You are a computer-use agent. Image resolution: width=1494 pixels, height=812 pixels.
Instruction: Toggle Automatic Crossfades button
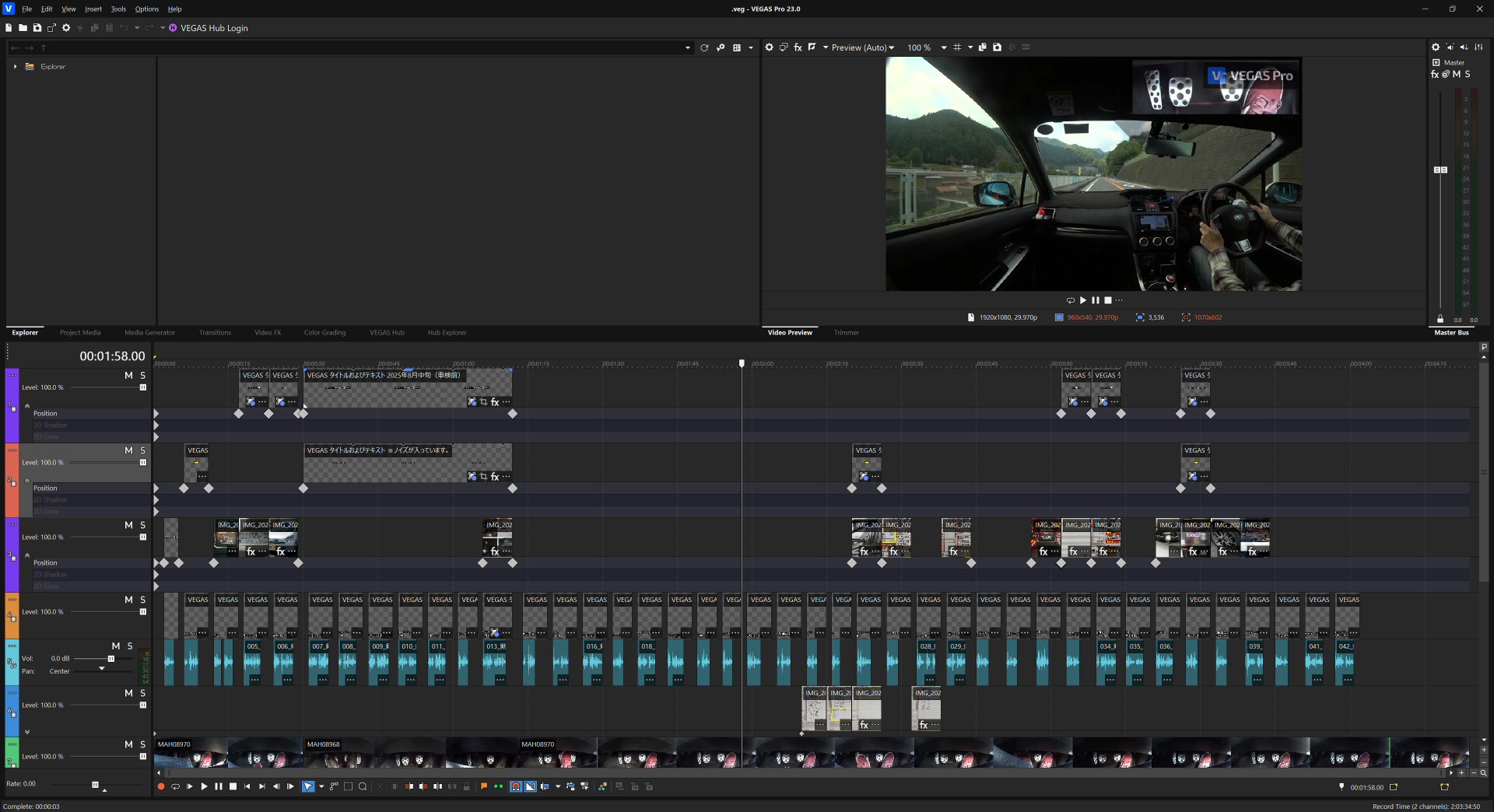point(530,786)
